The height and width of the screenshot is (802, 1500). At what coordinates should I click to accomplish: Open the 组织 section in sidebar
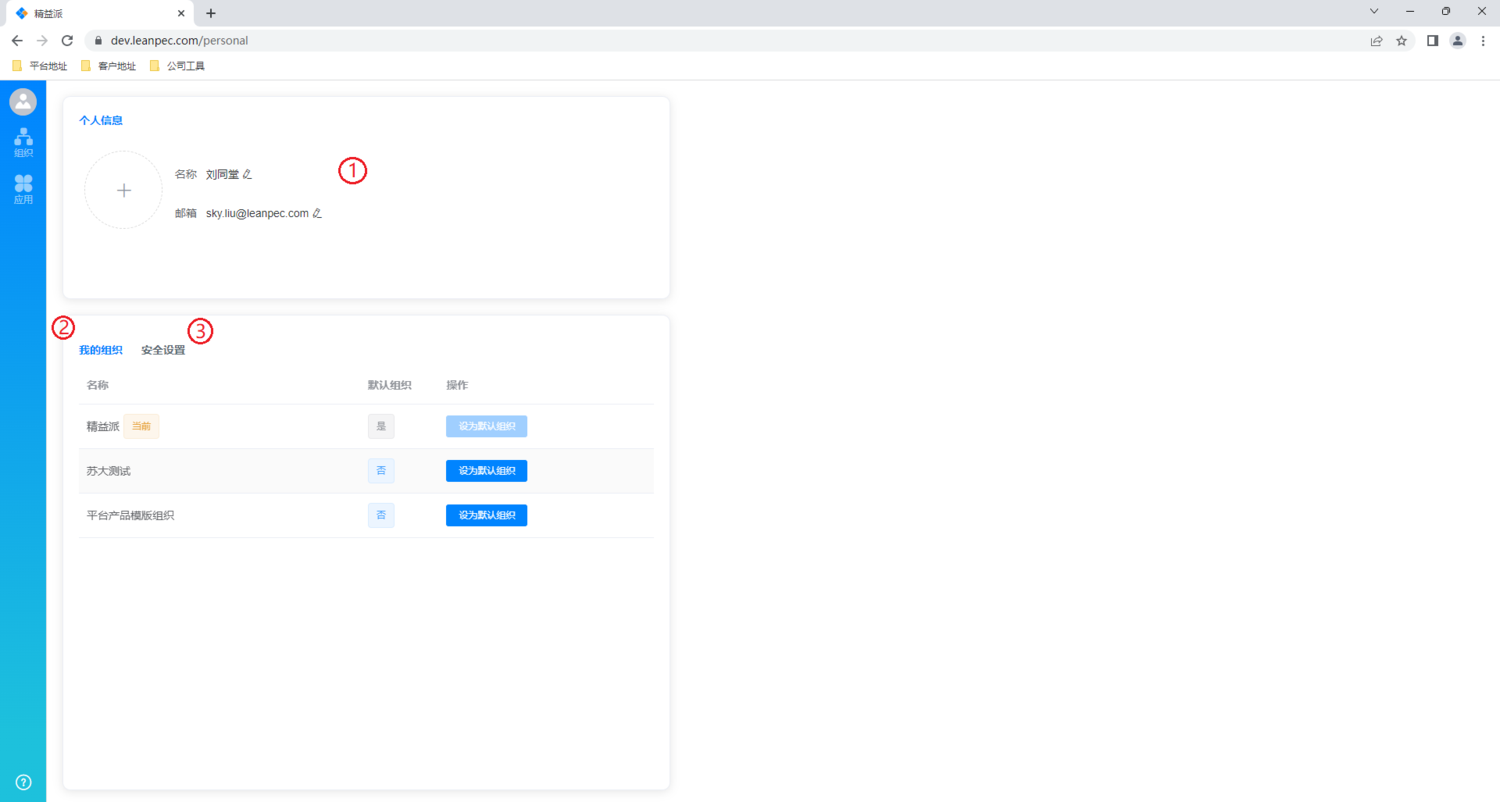point(23,143)
